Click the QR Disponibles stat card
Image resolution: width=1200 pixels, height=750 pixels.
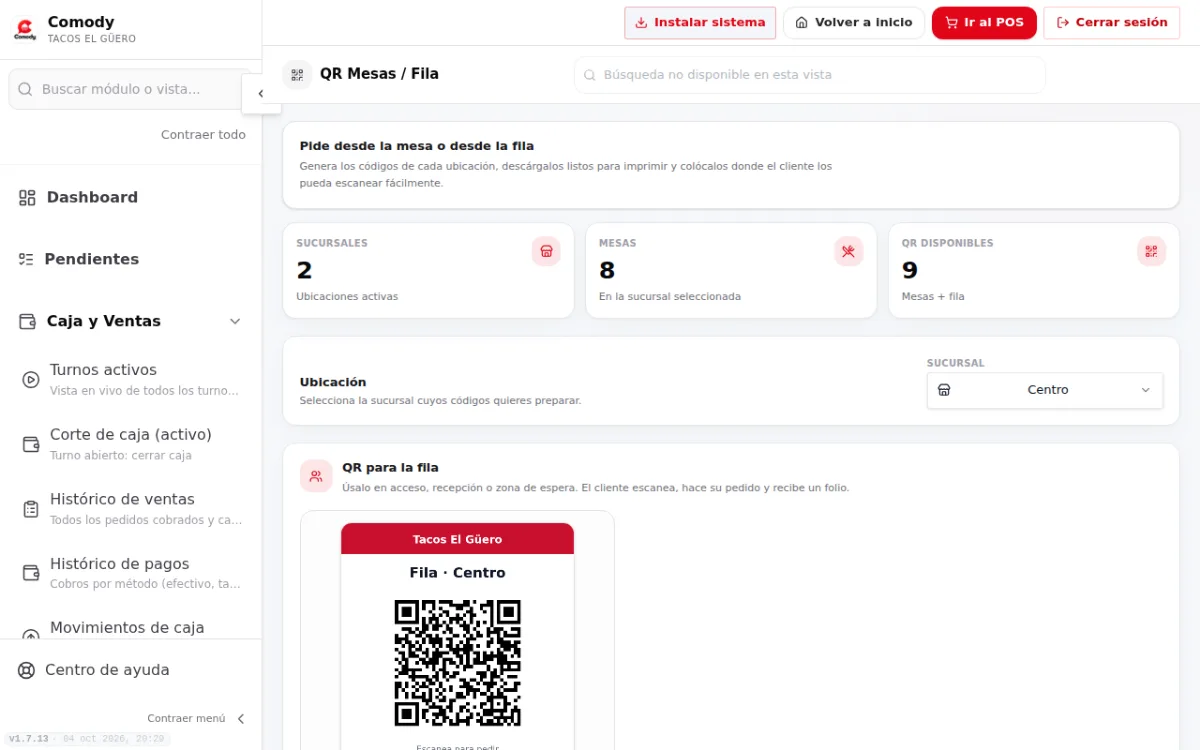pyautogui.click(x=1034, y=270)
